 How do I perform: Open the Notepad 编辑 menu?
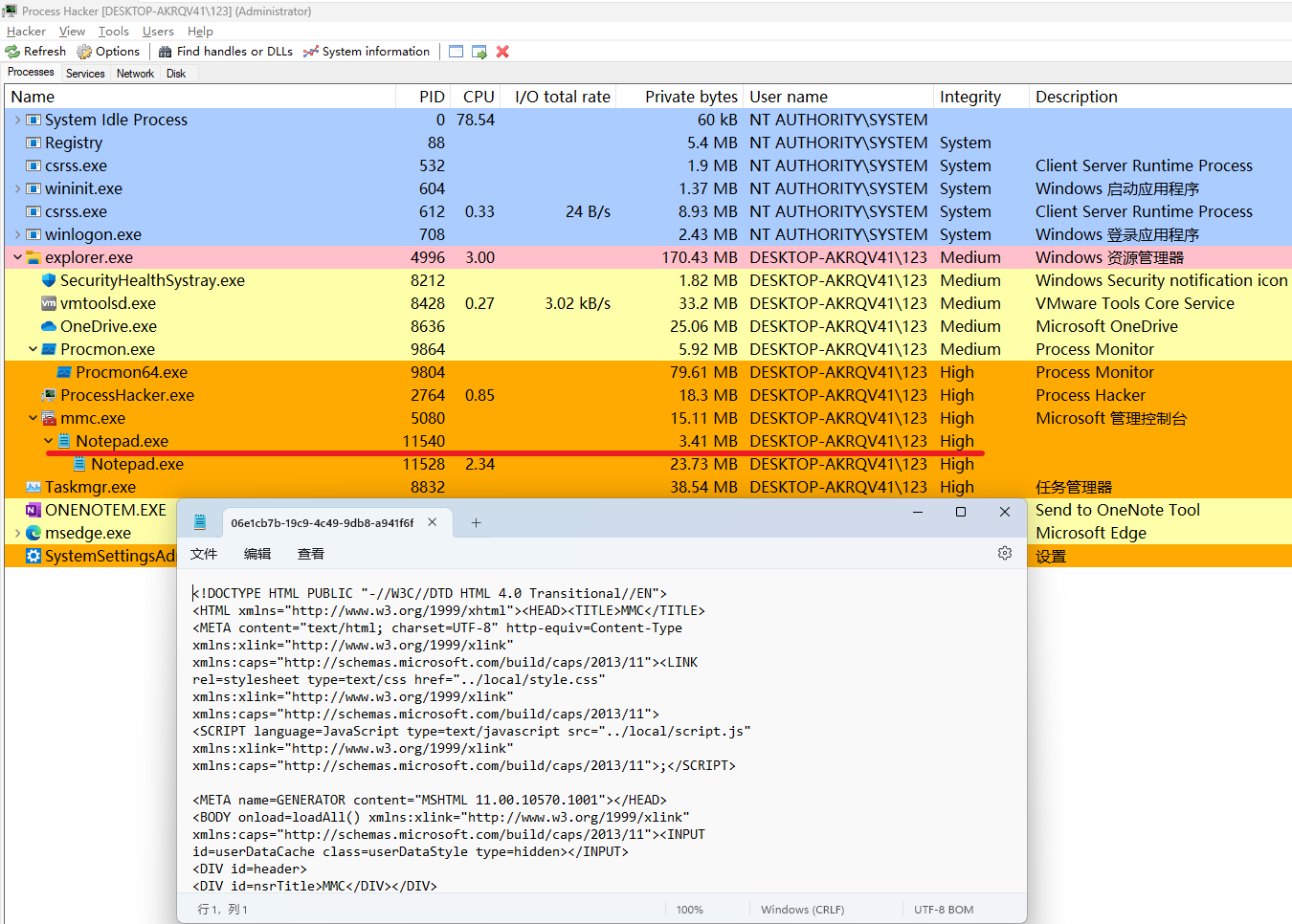pyautogui.click(x=257, y=554)
